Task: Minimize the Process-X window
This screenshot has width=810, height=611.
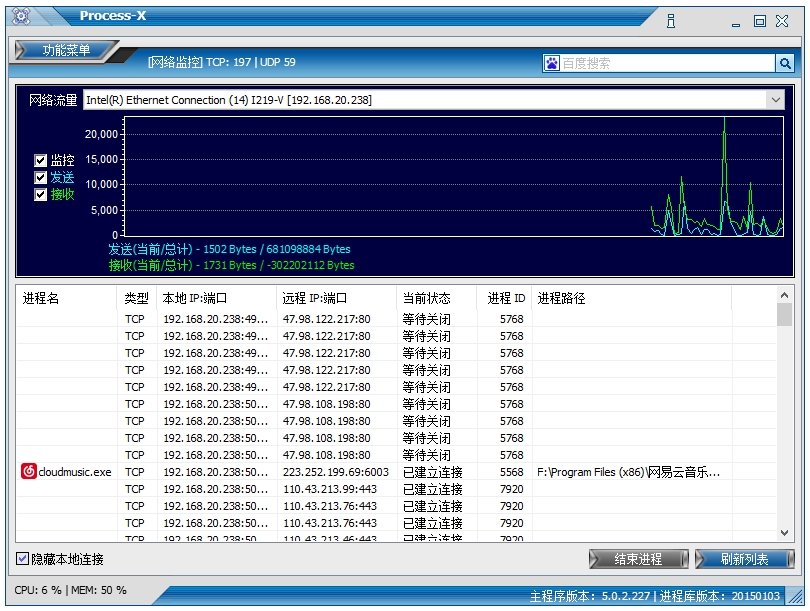Action: coord(736,23)
